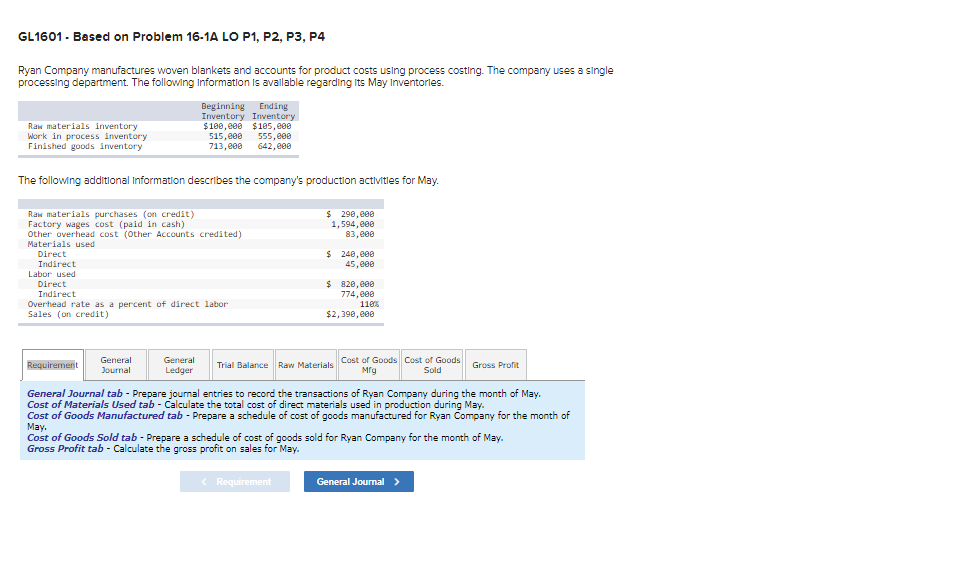The image size is (955, 561).
Task: Click the 110% overhead rate value
Action: 369,304
